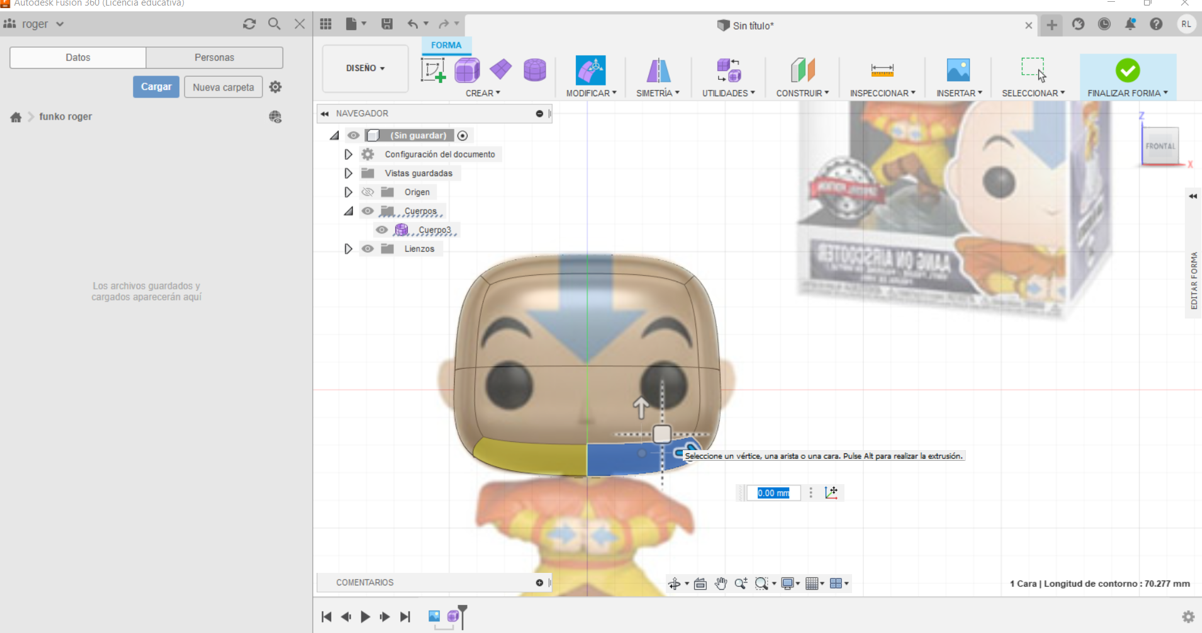The image size is (1202, 633).
Task: Click the Look At camera icon
Action: (x=700, y=583)
